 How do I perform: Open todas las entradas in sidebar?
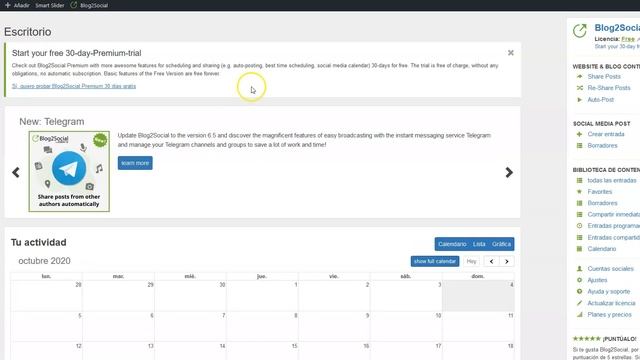coord(612,180)
